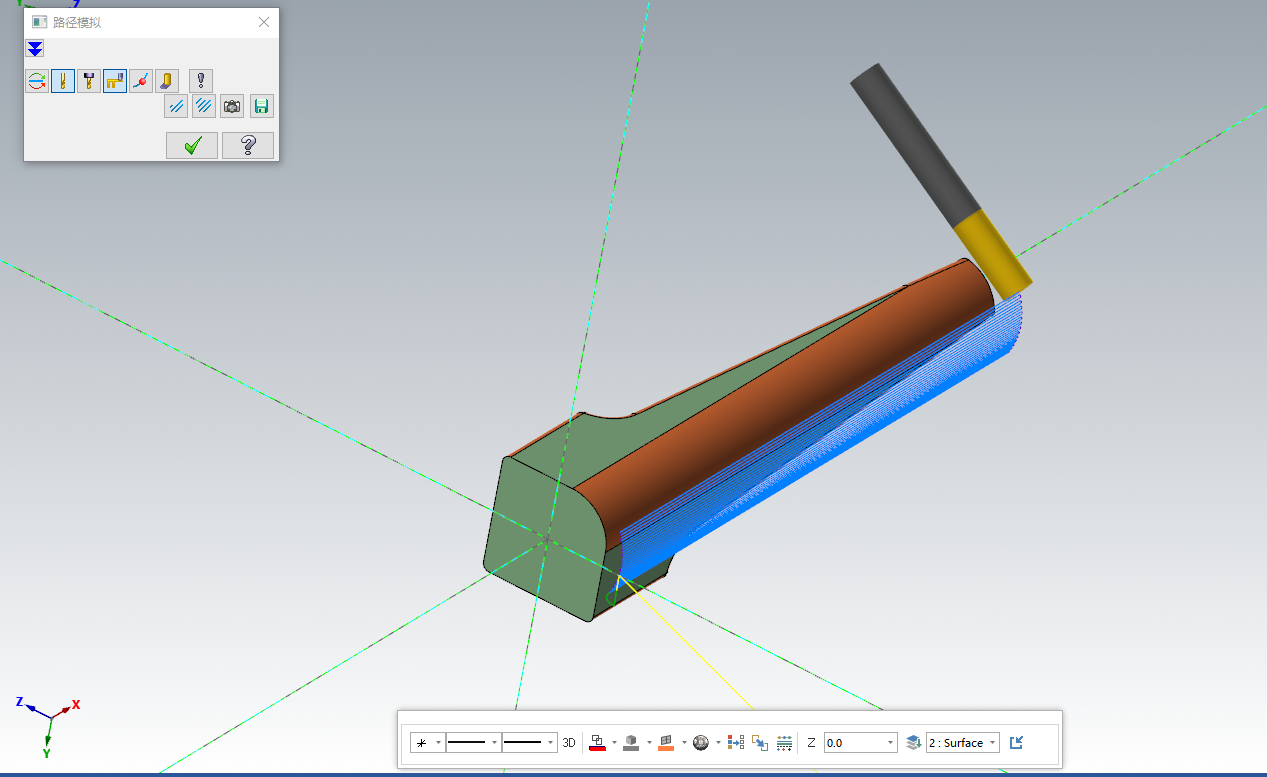
Task: Open the surface color dropdown arrow
Action: [684, 743]
